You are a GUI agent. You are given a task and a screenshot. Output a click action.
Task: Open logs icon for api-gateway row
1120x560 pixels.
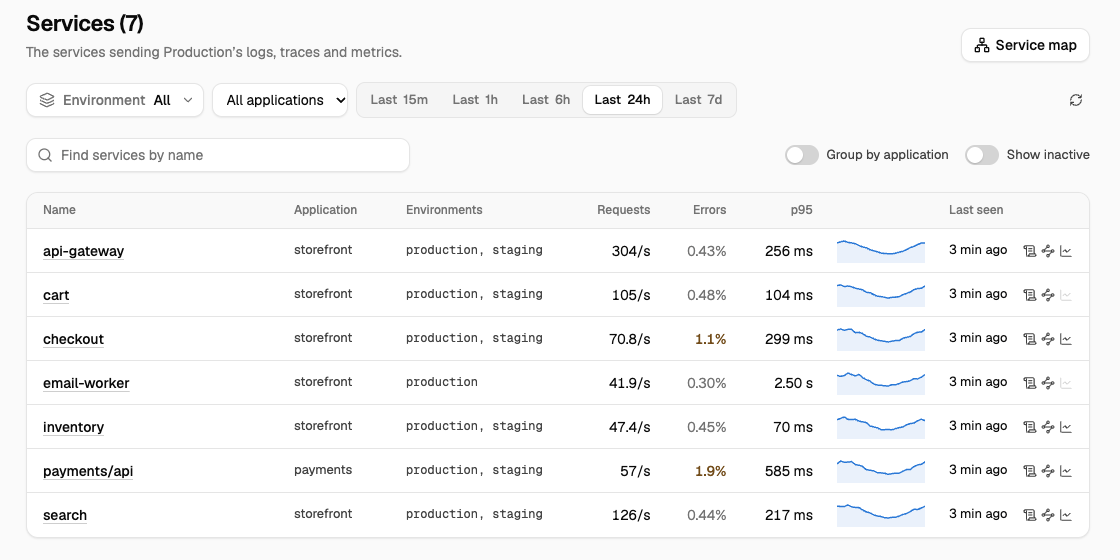(1029, 251)
